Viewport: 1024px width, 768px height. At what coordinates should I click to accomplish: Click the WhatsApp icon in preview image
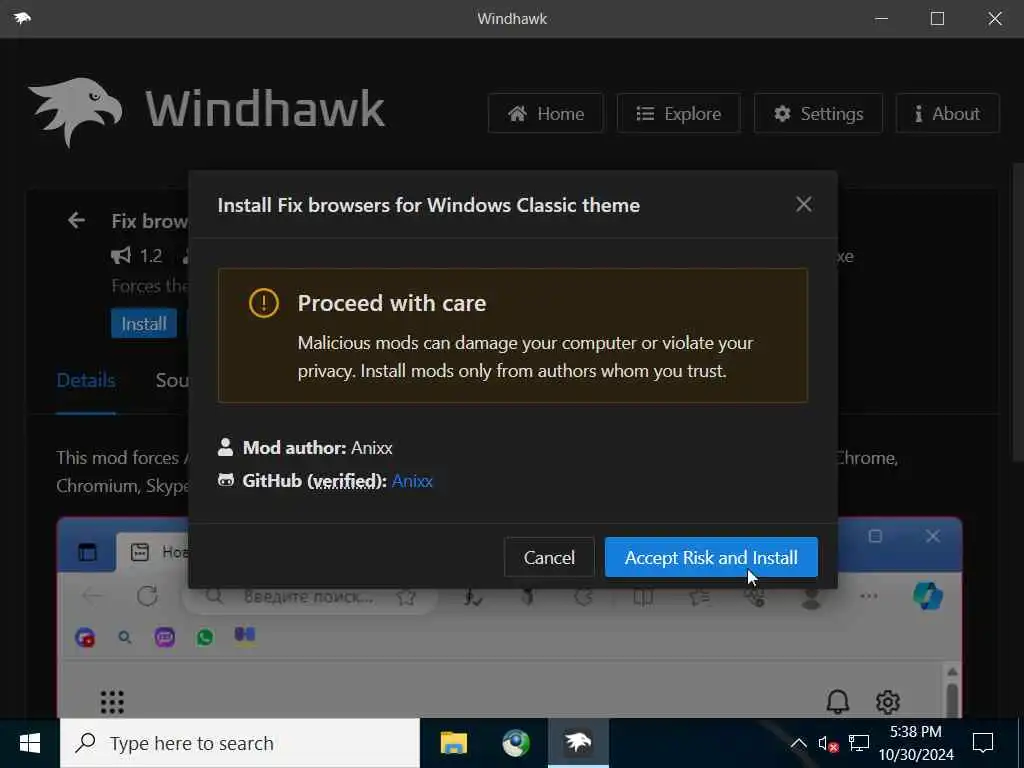(204, 637)
